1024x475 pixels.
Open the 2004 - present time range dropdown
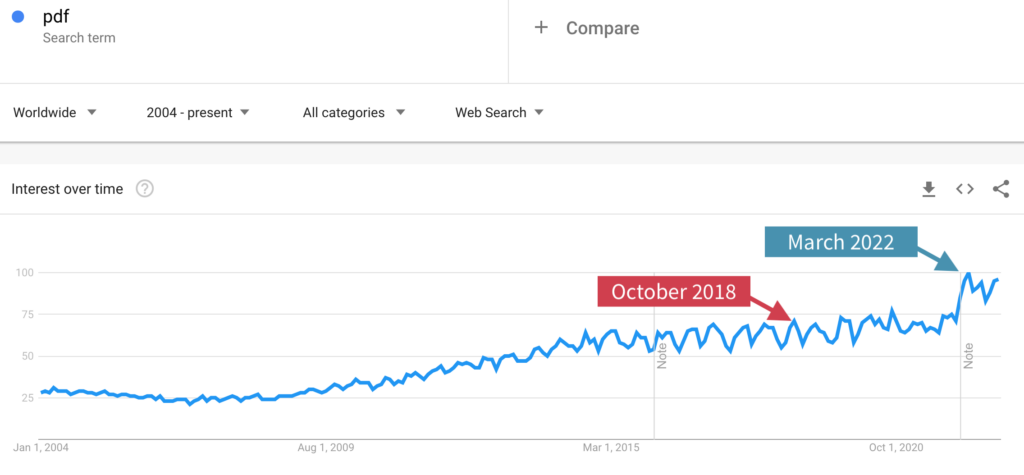click(x=198, y=112)
